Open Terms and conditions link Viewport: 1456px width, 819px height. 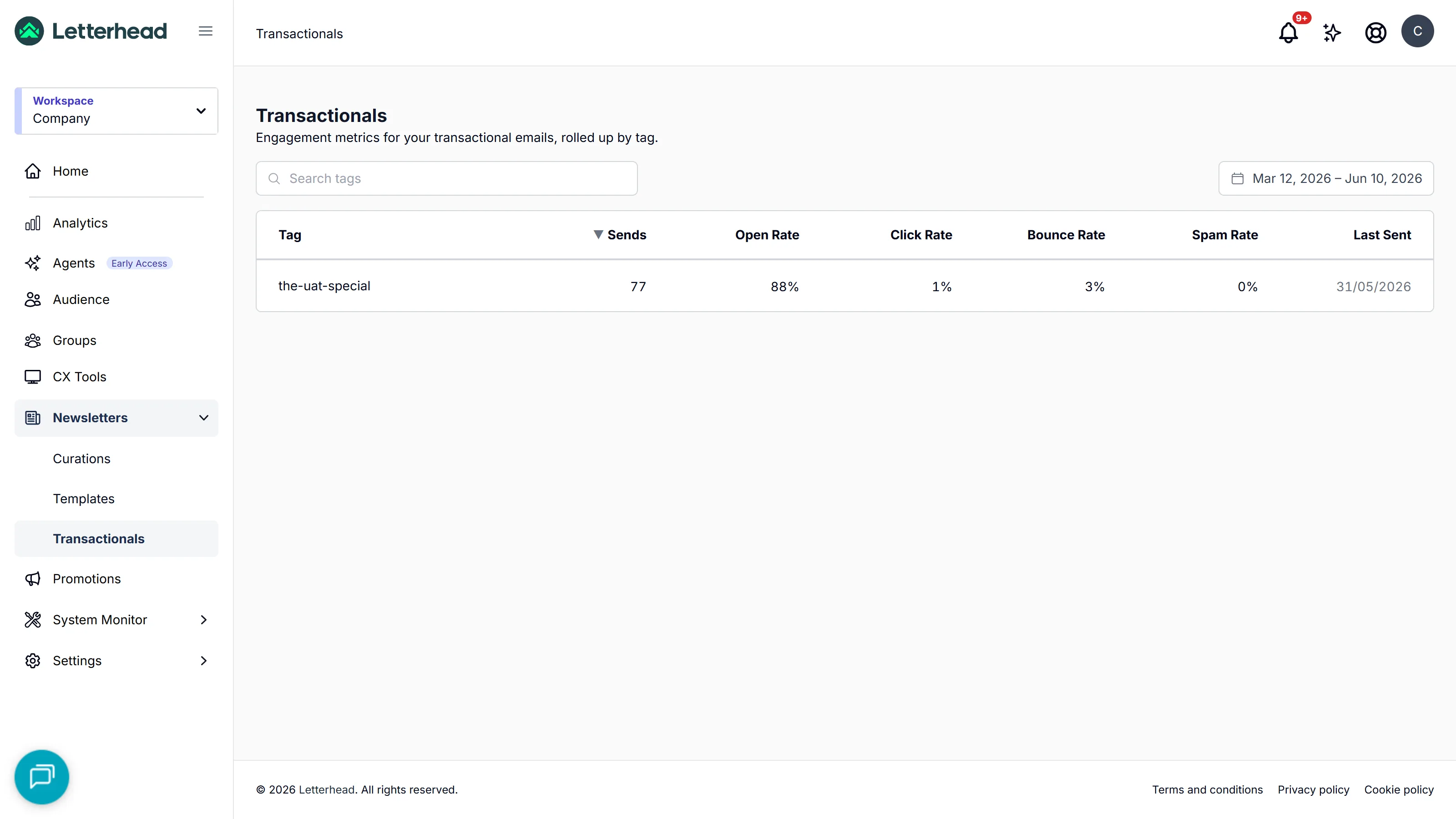pyautogui.click(x=1207, y=790)
